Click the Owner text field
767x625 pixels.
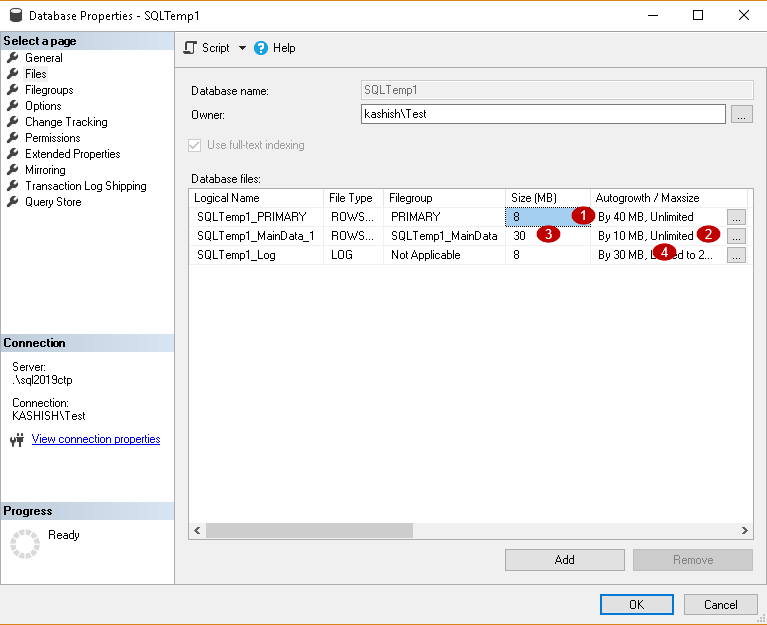click(543, 114)
